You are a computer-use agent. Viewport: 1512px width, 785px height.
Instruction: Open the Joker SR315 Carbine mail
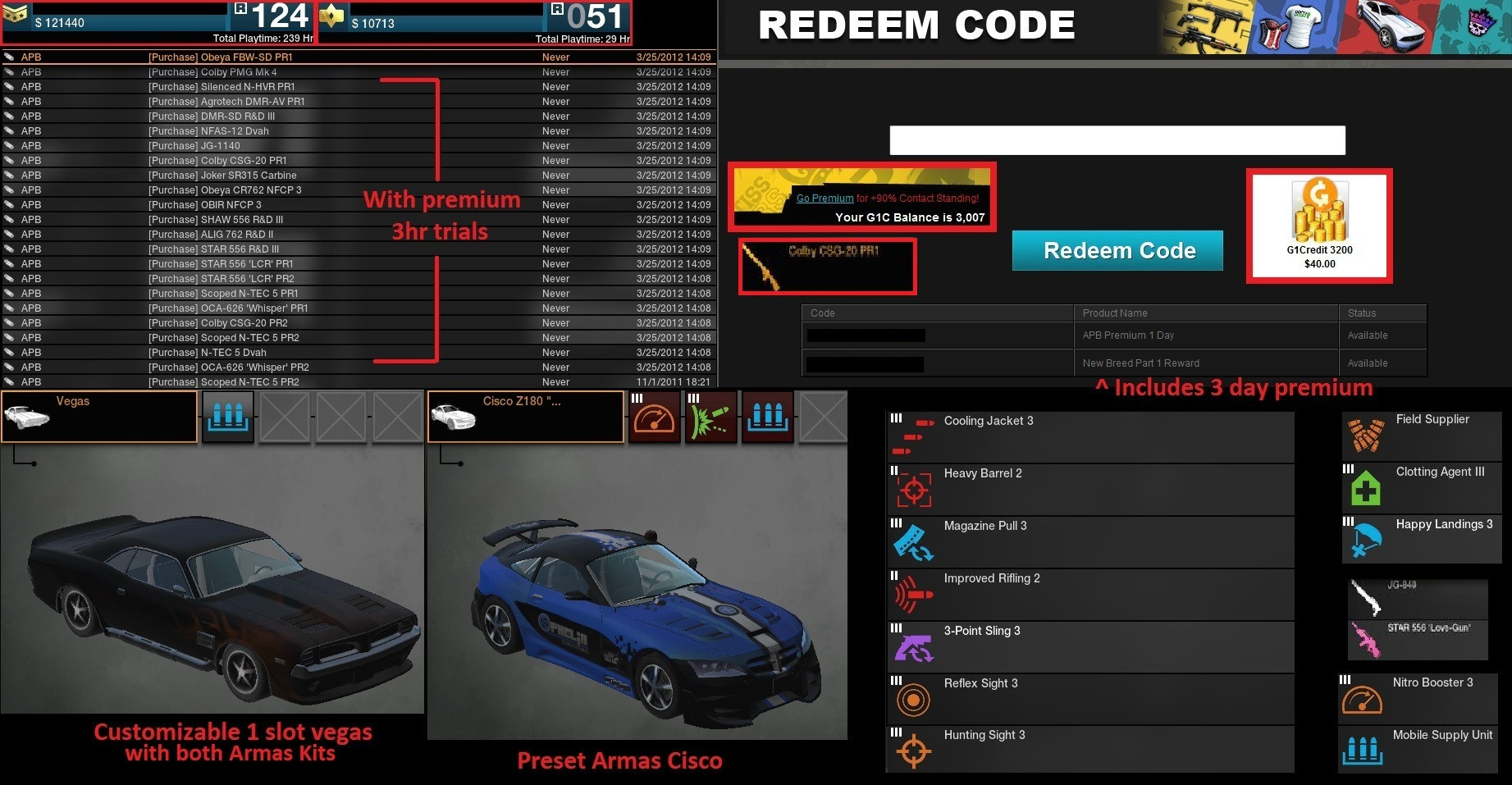pyautogui.click(x=359, y=175)
